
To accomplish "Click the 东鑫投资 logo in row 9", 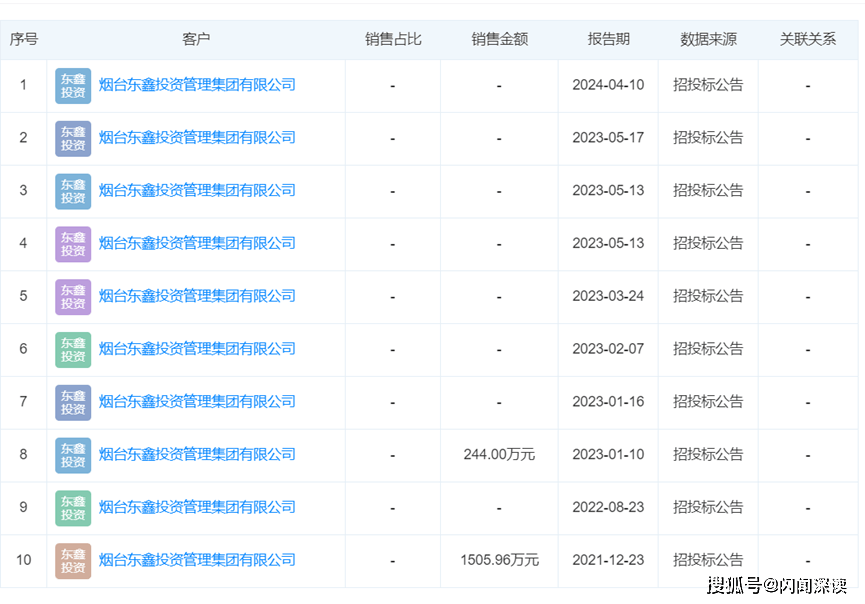I will pos(73,508).
